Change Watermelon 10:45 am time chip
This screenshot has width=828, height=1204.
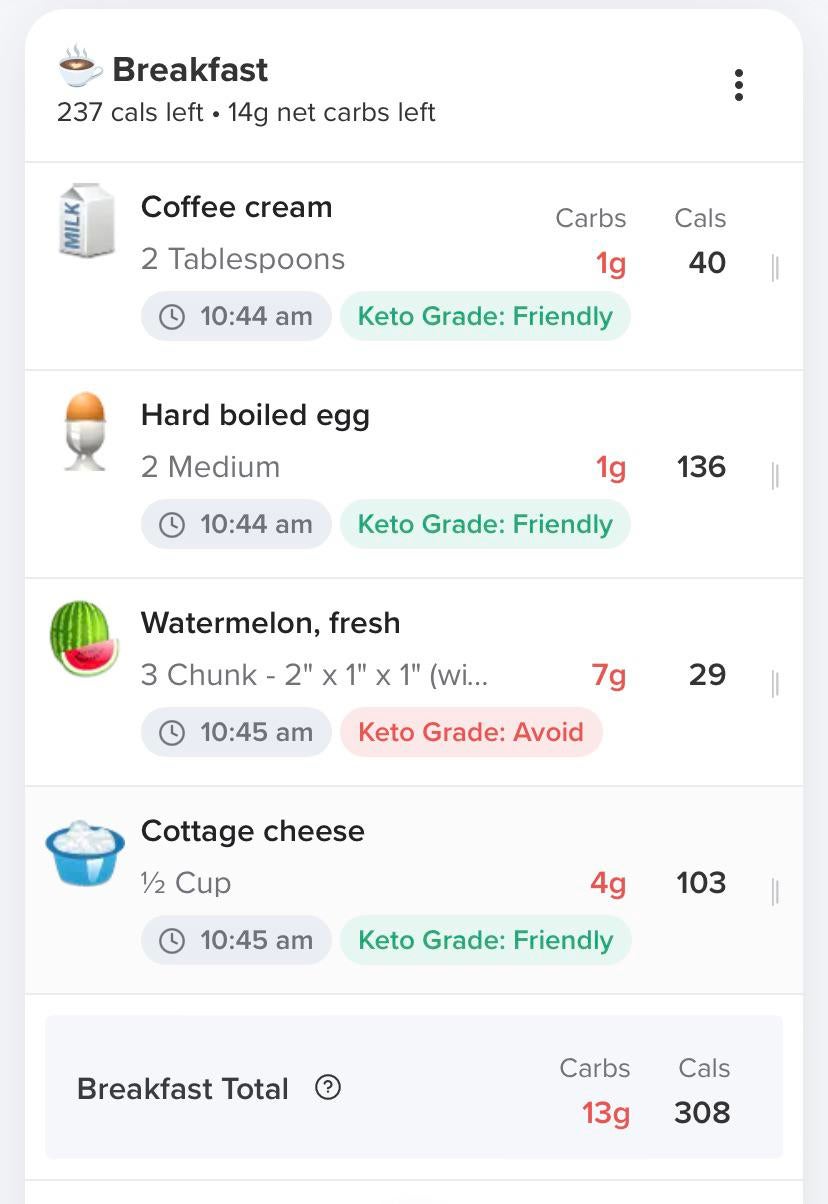pos(236,733)
